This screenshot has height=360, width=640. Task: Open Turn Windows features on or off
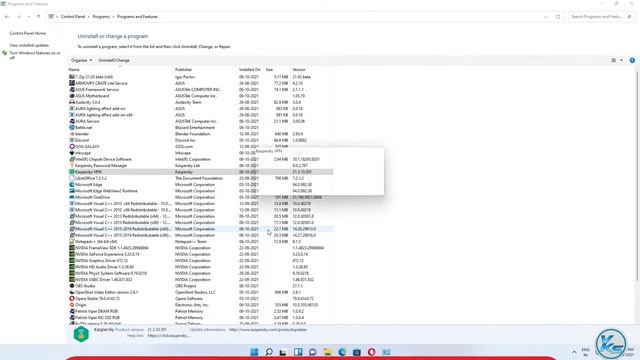(x=35, y=55)
